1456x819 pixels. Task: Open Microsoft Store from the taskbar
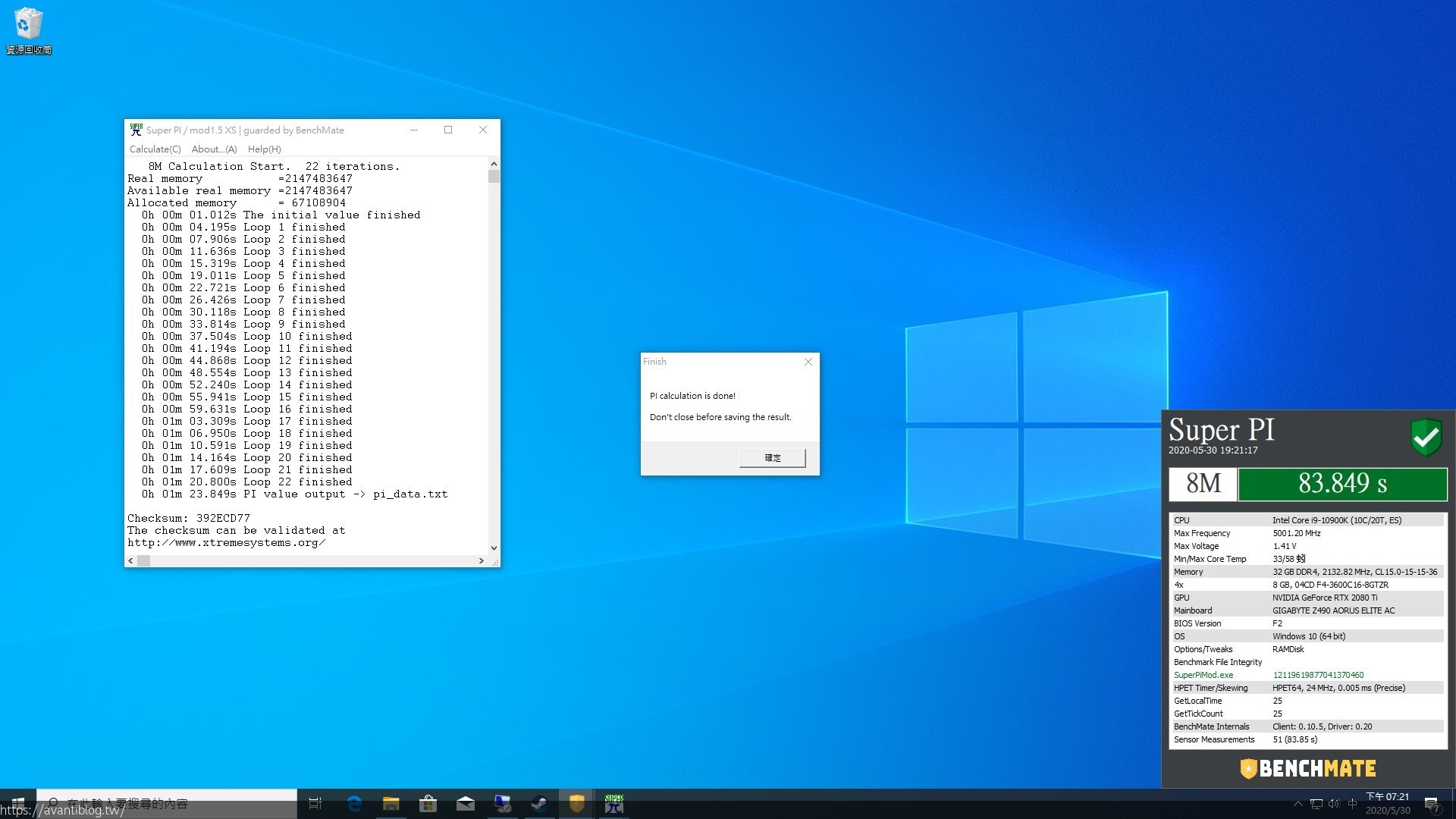pyautogui.click(x=428, y=804)
